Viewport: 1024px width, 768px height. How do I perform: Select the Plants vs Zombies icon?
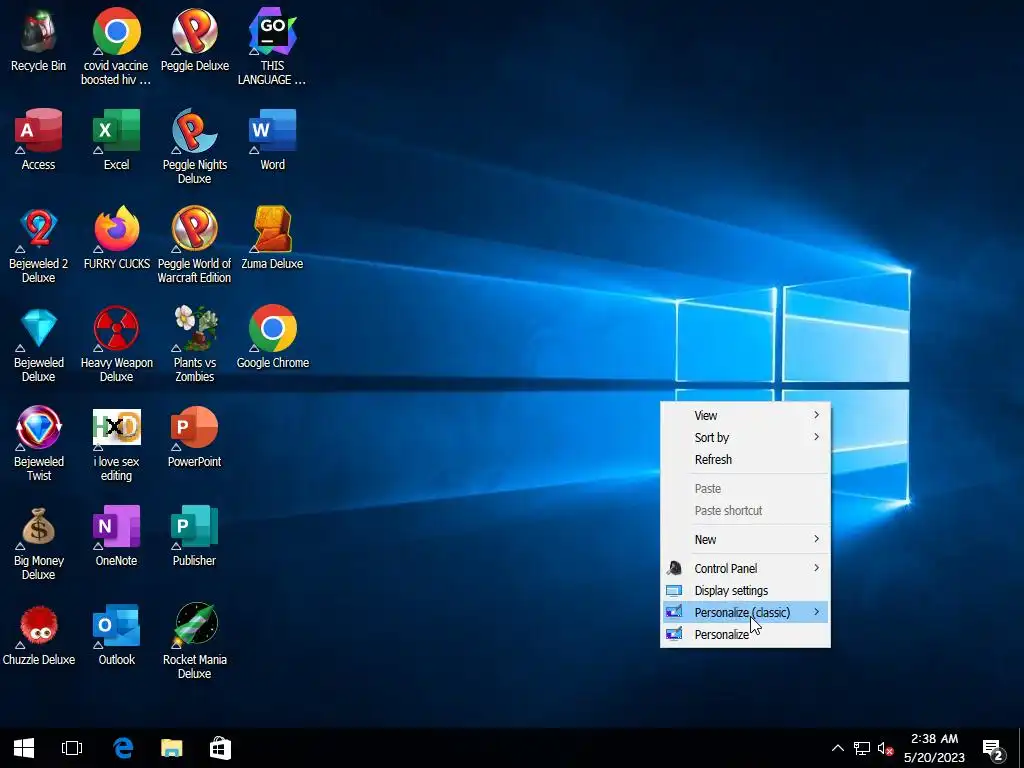pos(195,345)
